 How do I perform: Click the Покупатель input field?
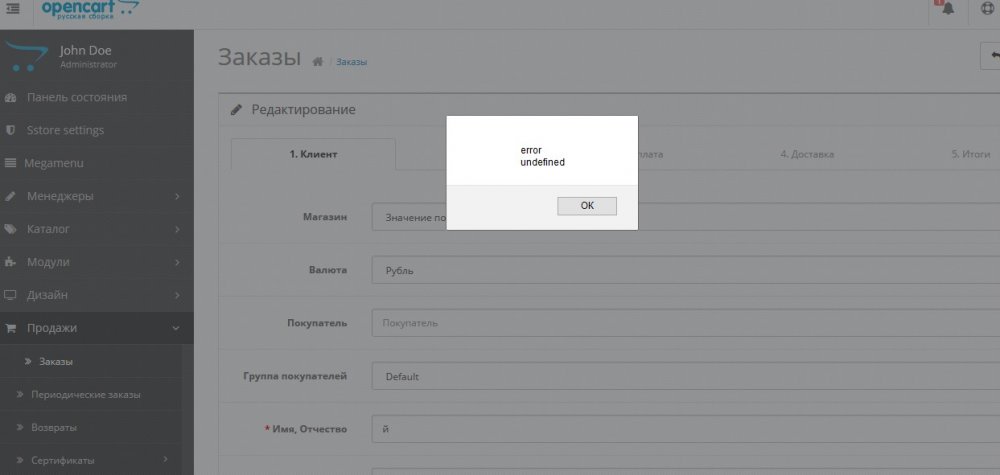[x=686, y=323]
